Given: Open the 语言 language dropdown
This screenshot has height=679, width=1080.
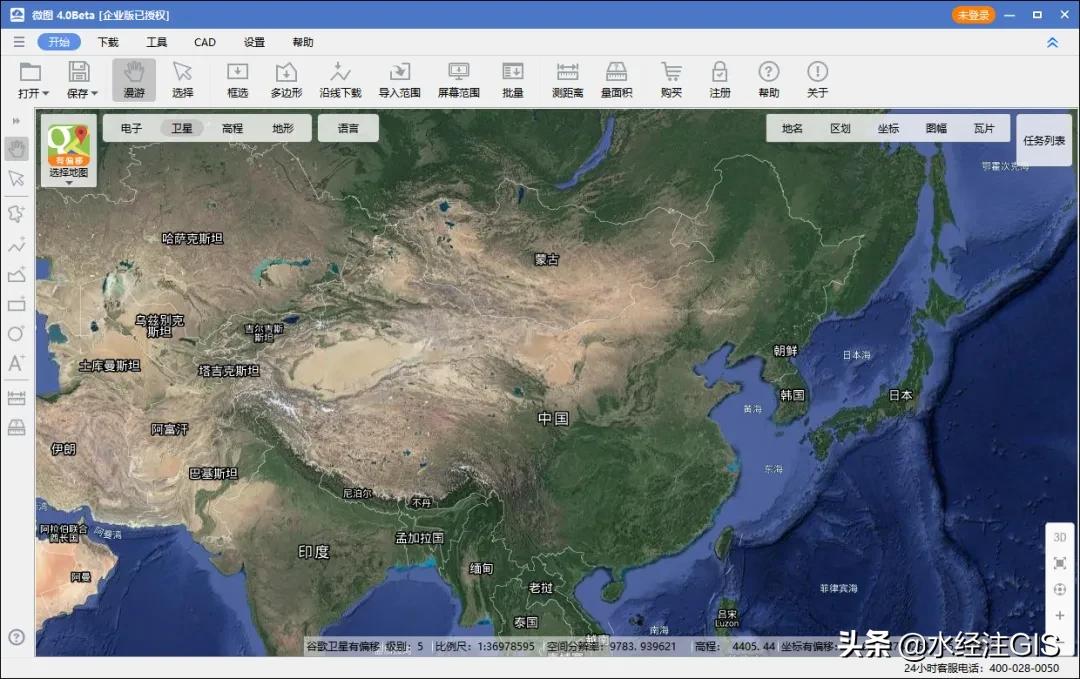Looking at the screenshot, I should [x=348, y=128].
